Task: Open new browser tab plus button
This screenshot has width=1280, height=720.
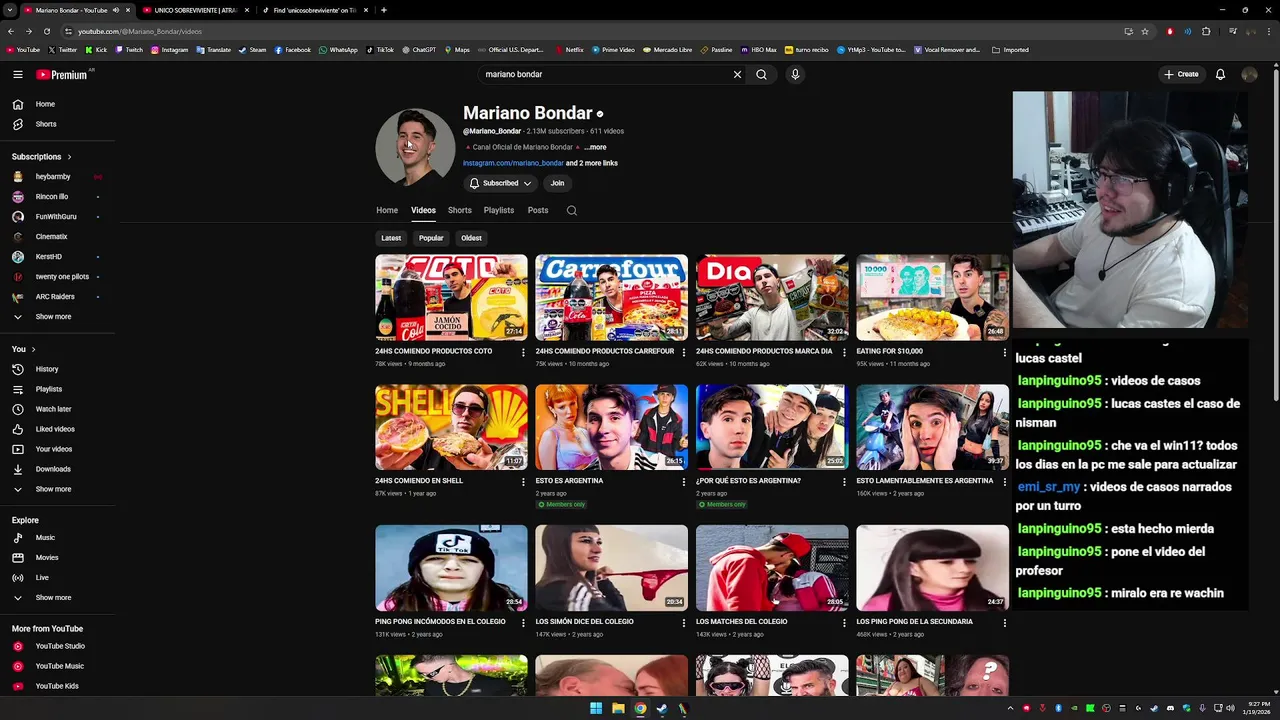Action: pos(384,10)
